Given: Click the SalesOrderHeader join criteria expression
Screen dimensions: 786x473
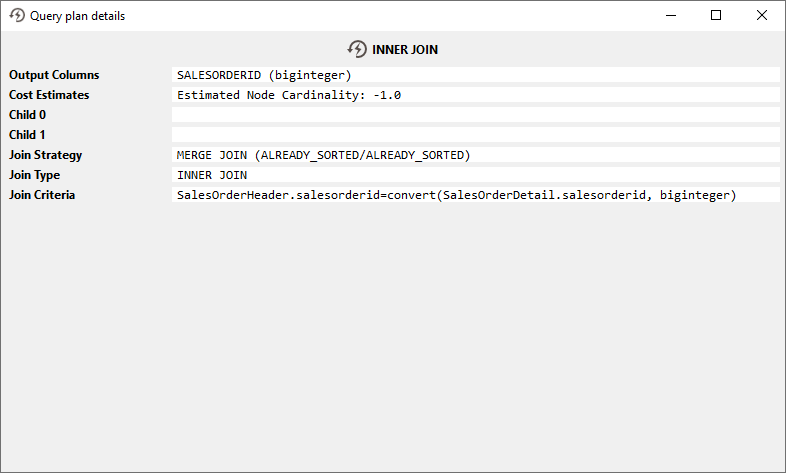Looking at the screenshot, I should 456,195.
